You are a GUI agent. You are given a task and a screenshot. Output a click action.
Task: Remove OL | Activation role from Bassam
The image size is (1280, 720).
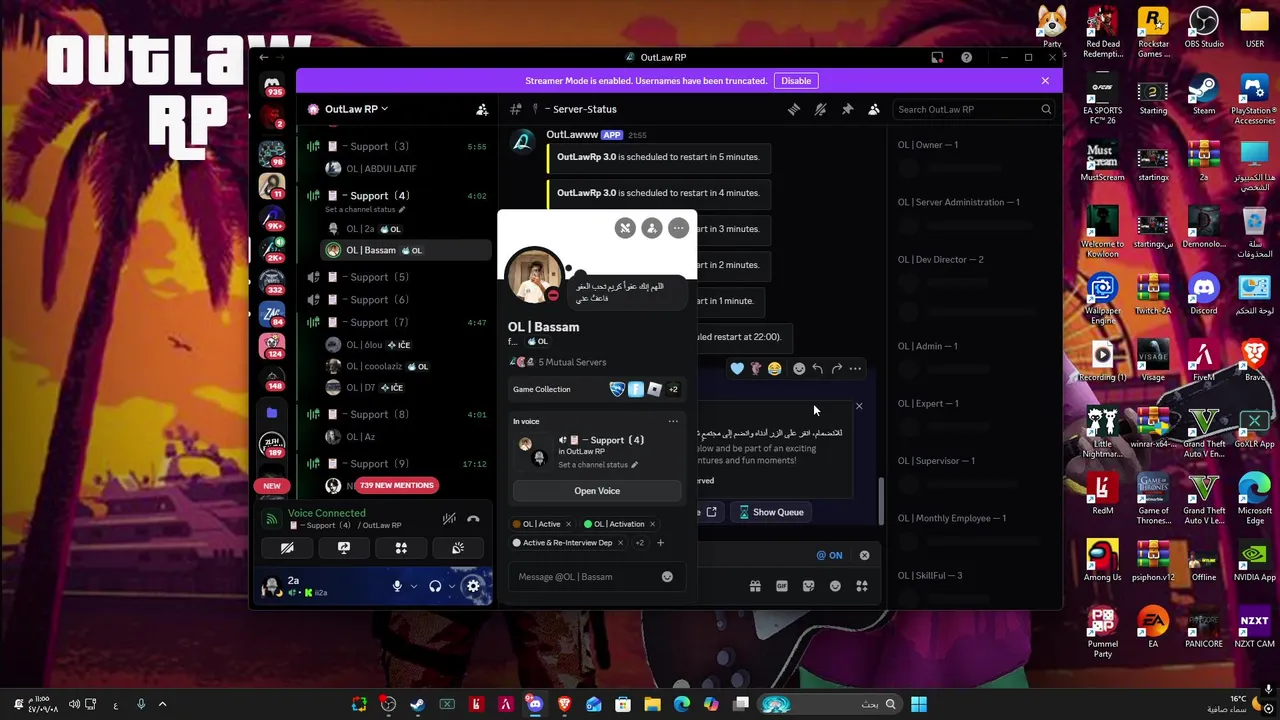coord(652,524)
